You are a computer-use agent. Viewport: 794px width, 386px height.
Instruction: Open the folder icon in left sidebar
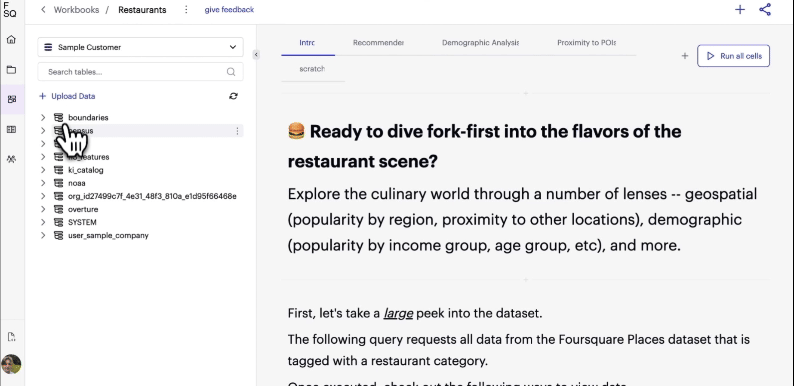[11, 69]
